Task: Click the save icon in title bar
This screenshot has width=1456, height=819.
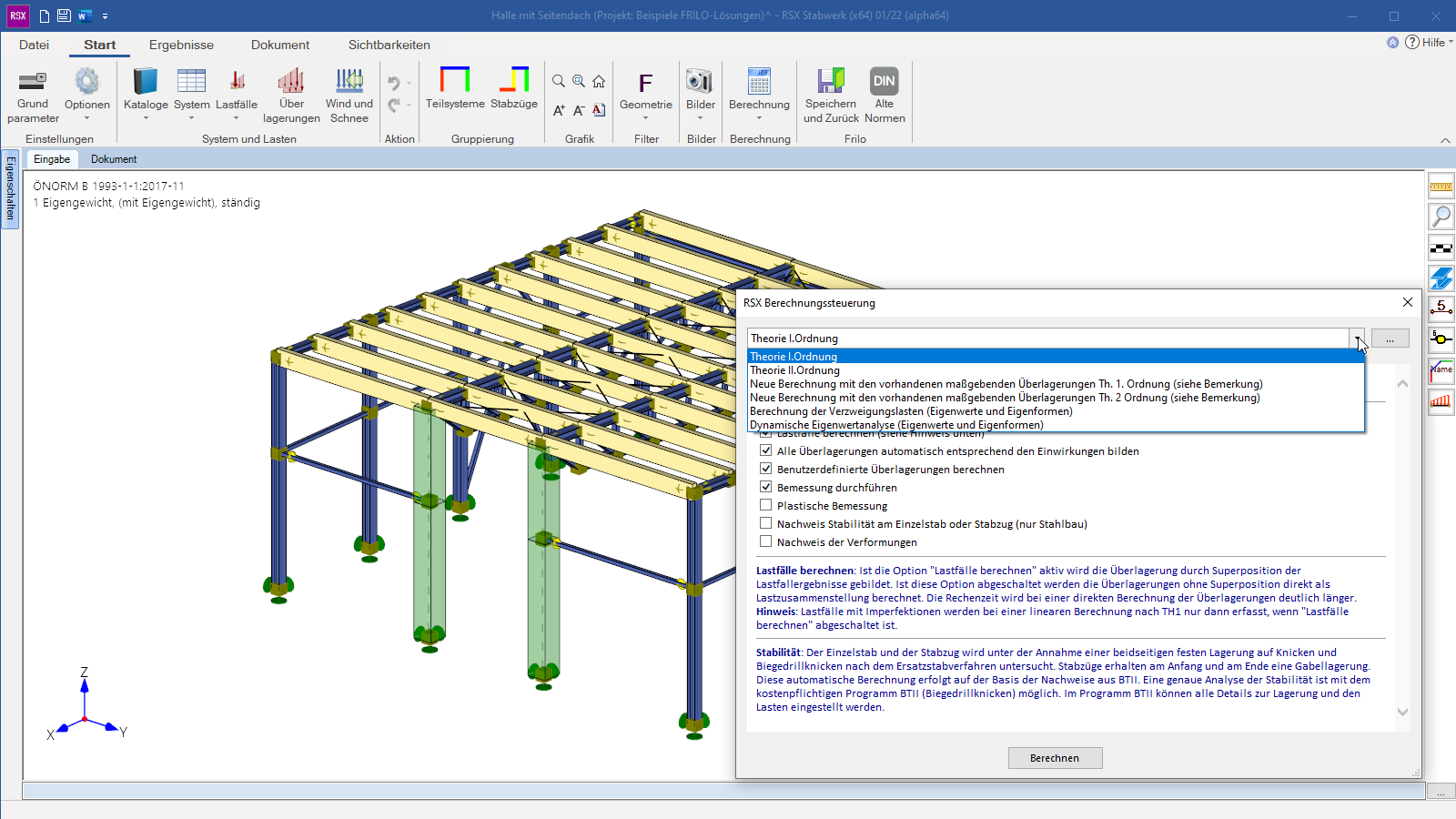Action: pyautogui.click(x=64, y=16)
